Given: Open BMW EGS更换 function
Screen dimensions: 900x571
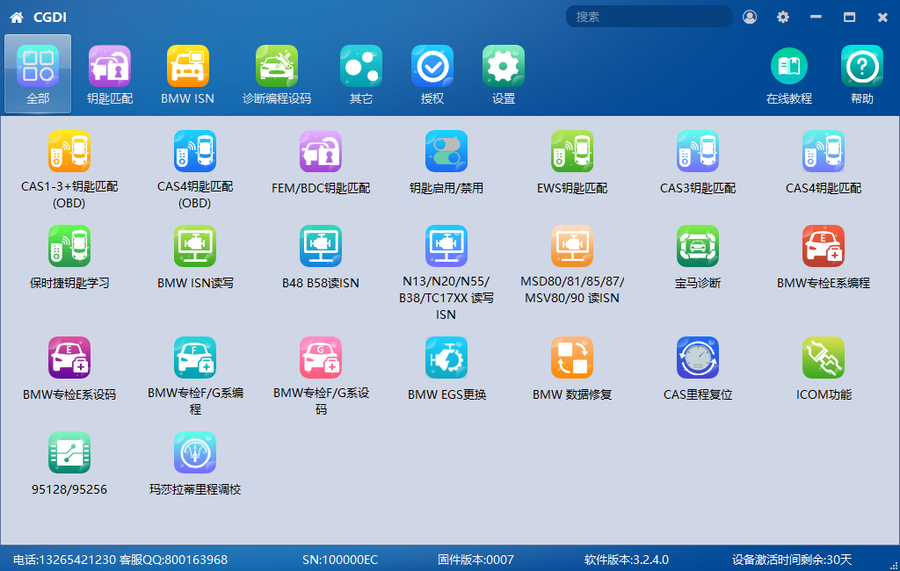Looking at the screenshot, I should coord(446,358).
